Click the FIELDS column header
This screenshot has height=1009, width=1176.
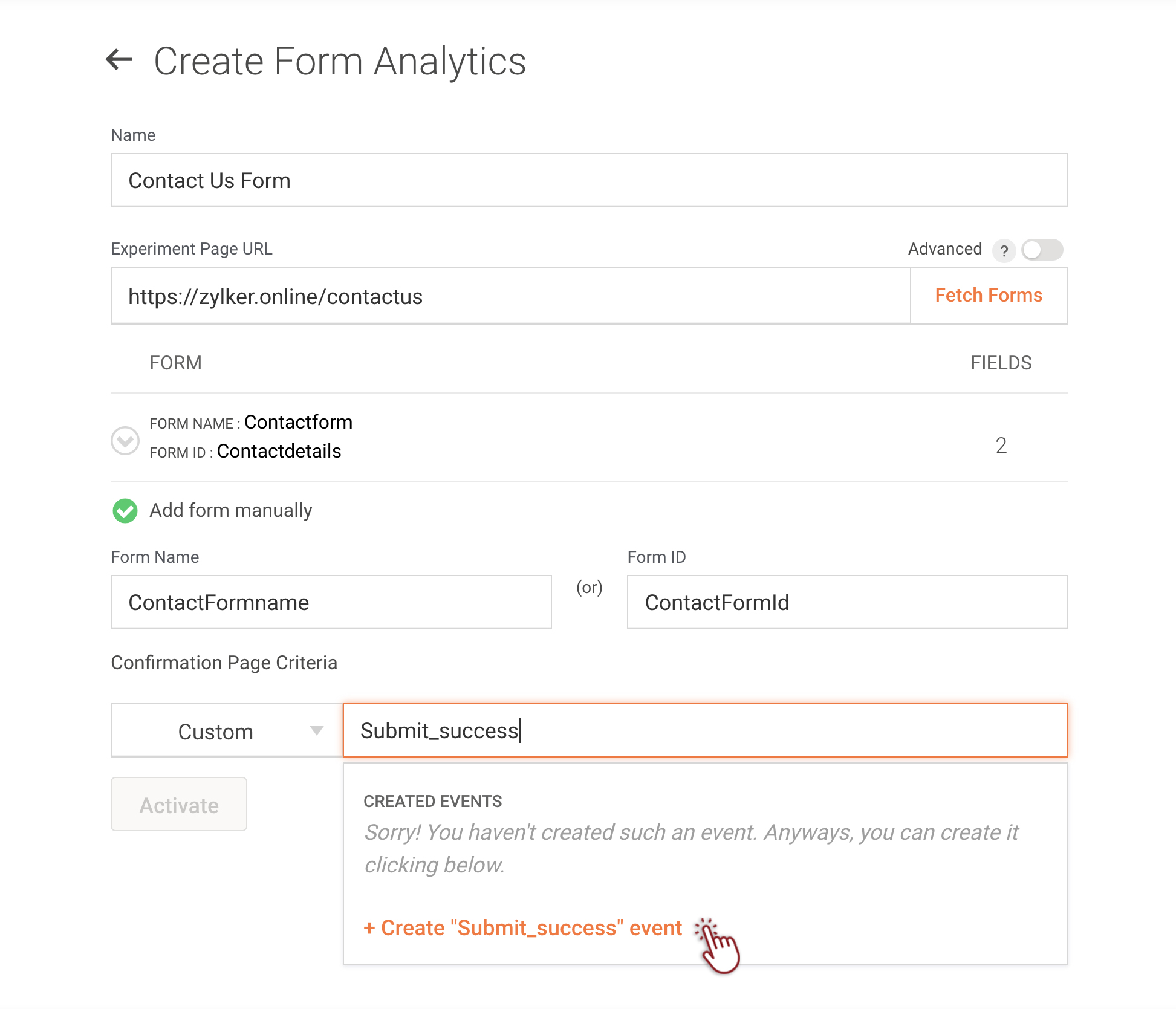click(x=1001, y=363)
